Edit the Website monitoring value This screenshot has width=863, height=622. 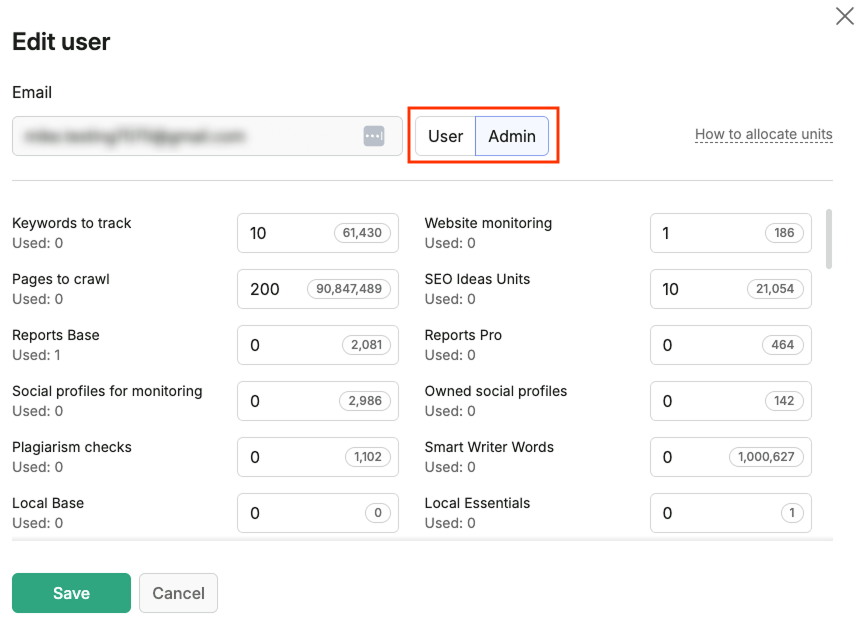[730, 233]
